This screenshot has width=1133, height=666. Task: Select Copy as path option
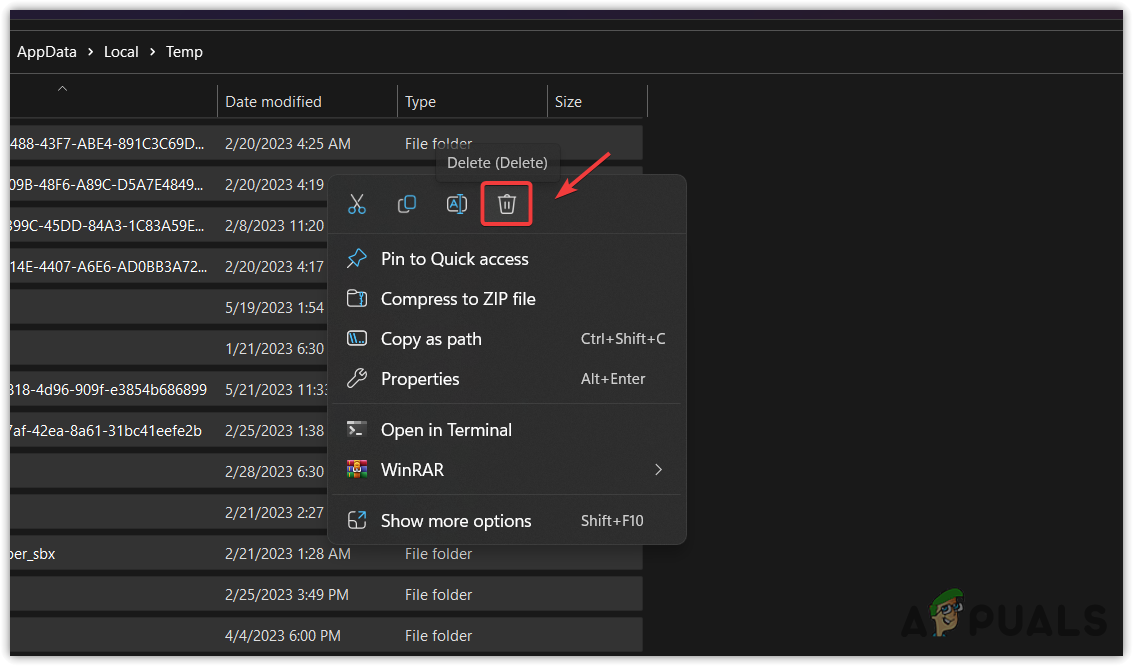[x=431, y=339]
